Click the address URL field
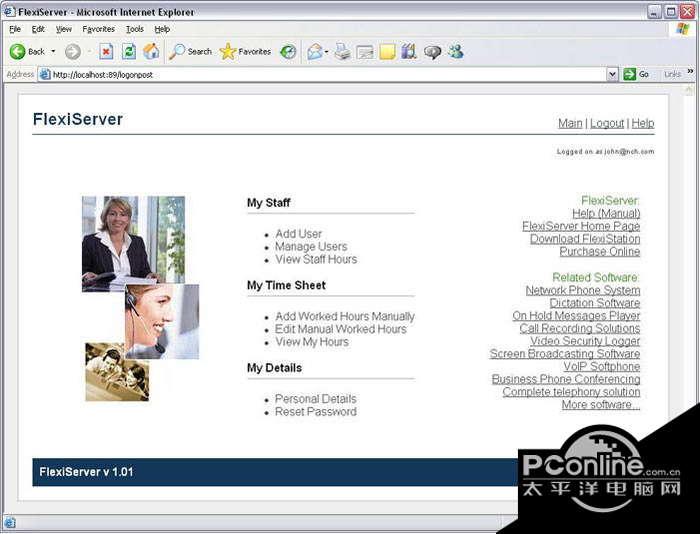Image resolution: width=700 pixels, height=534 pixels. click(x=329, y=75)
